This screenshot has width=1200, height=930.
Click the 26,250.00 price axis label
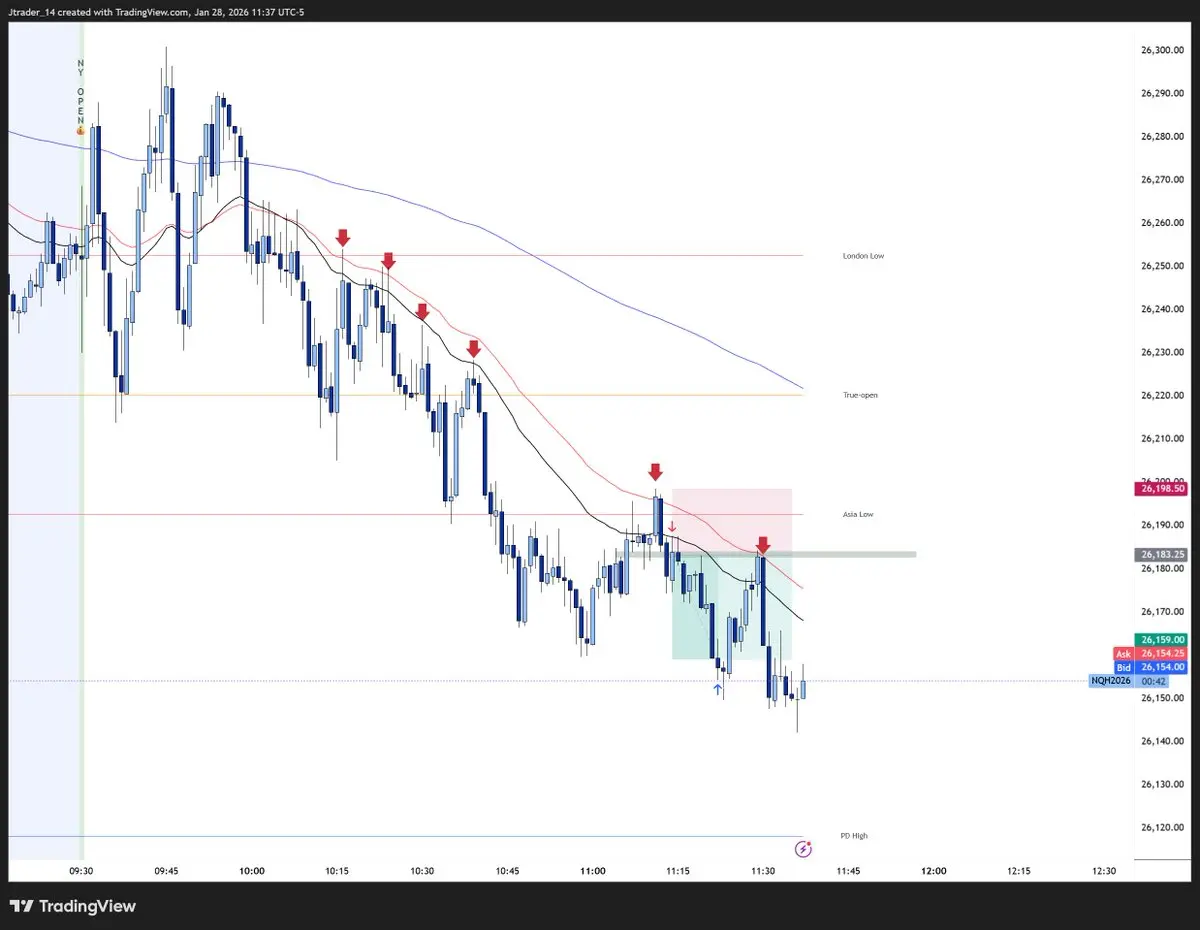coord(1160,266)
